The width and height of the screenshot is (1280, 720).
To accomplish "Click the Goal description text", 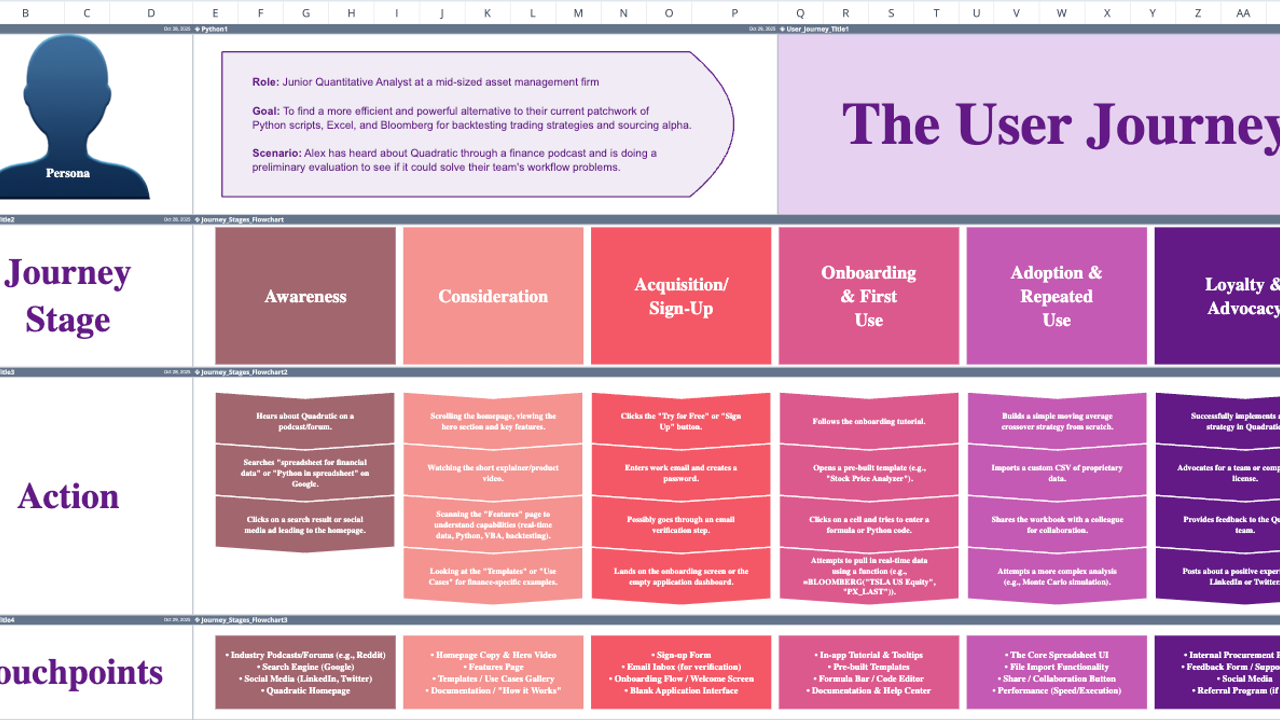I will 471,118.
